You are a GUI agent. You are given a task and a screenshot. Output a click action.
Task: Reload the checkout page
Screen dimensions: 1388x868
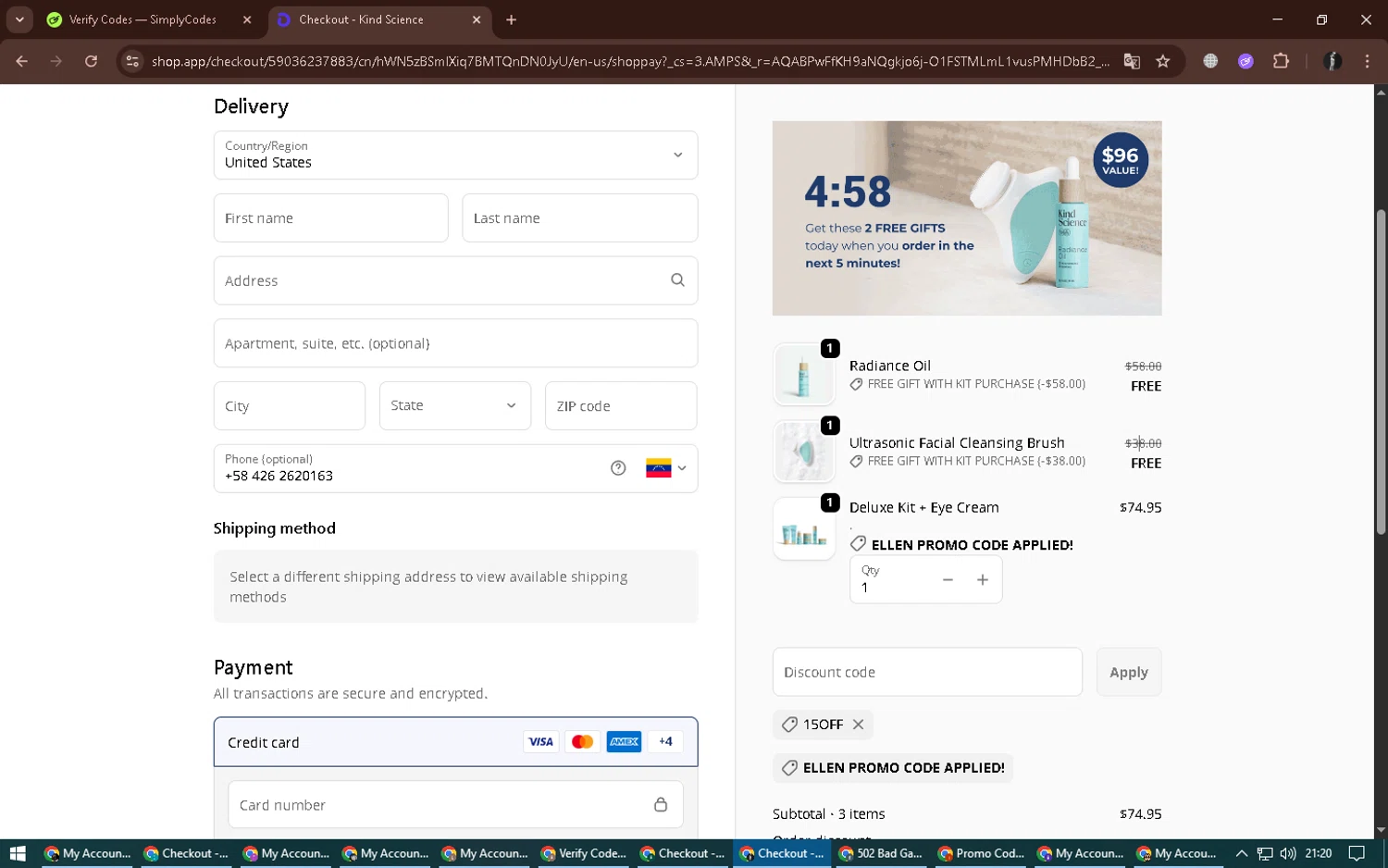tap(91, 61)
